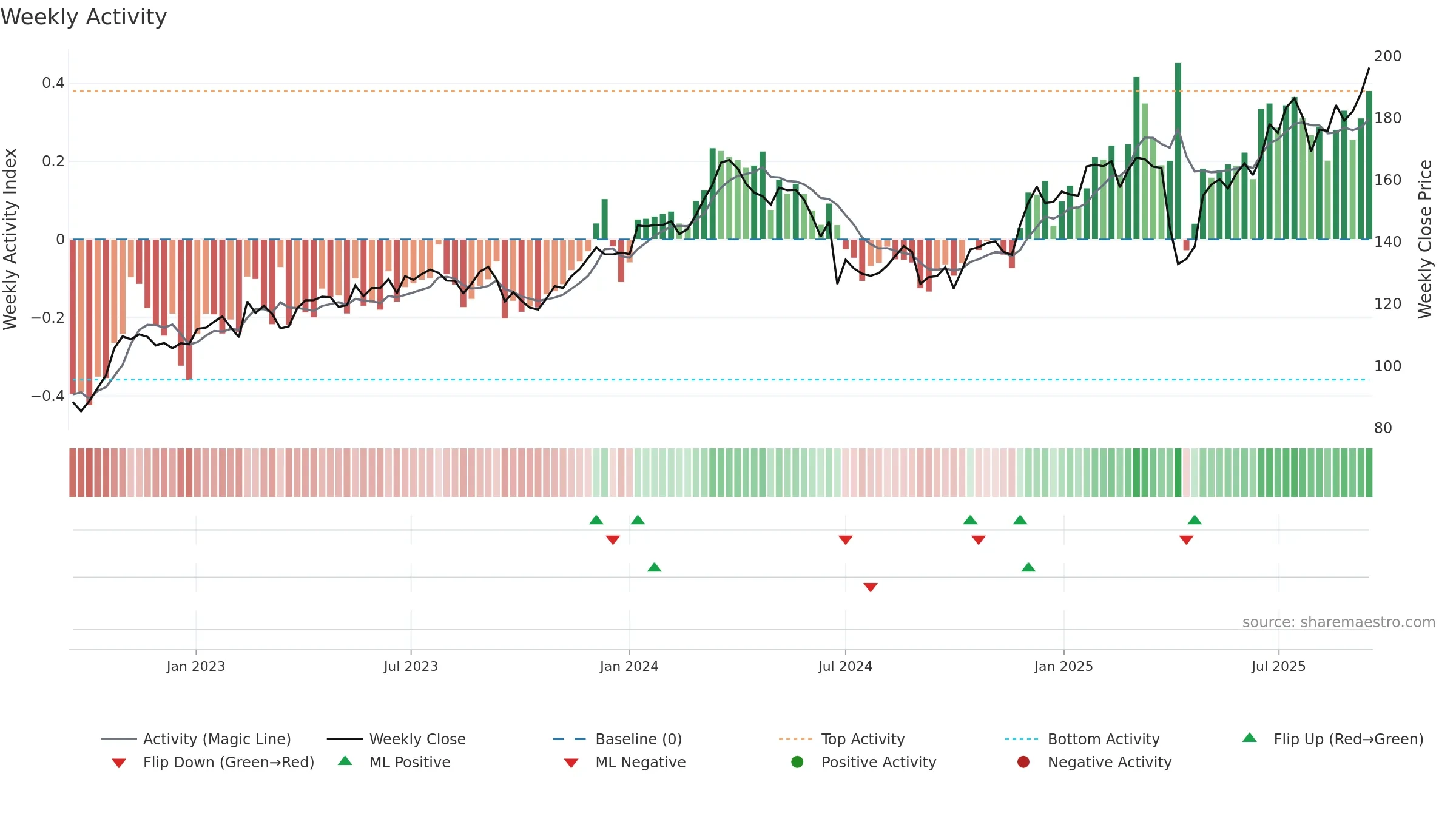Screen dimensions: 1456x819
Task: Toggle the Weekly Close legend entry
Action: [396, 739]
